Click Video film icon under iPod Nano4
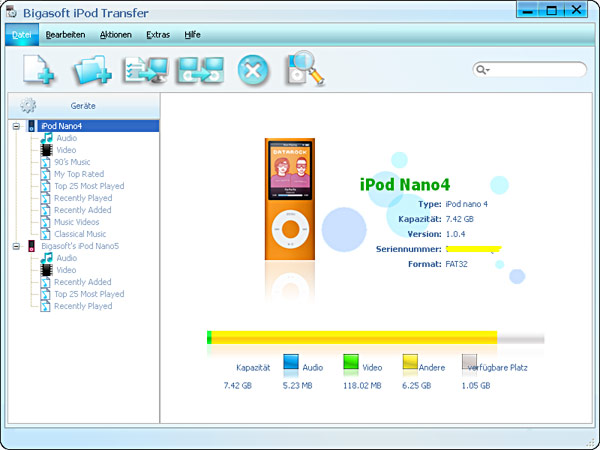The height and width of the screenshot is (450, 600). pos(46,150)
